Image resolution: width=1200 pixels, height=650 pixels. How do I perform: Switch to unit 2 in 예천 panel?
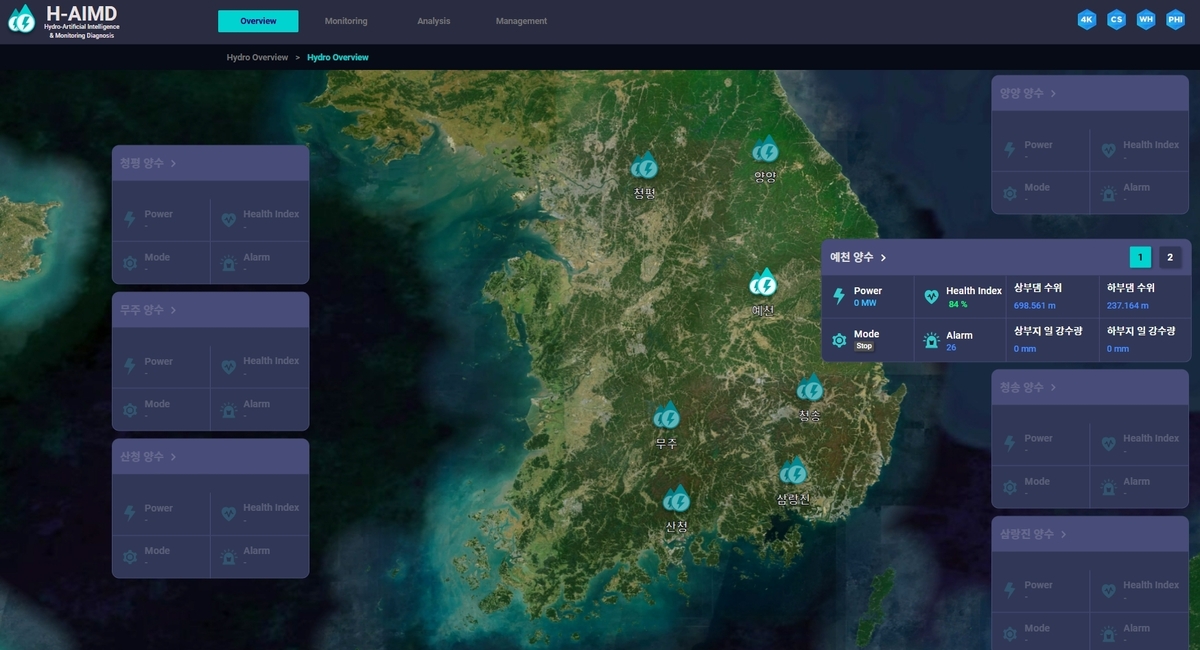[x=1170, y=257]
